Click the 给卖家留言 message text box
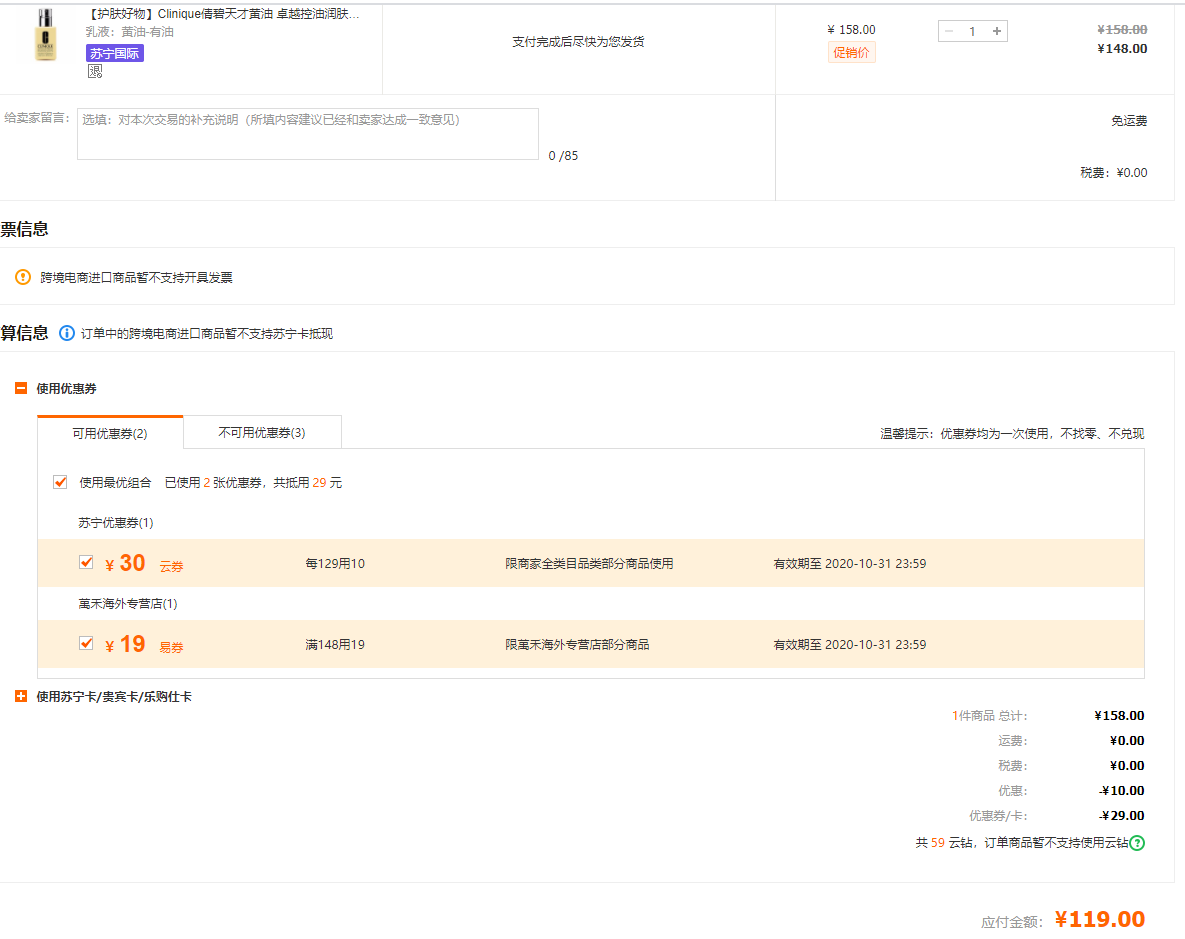 point(308,134)
